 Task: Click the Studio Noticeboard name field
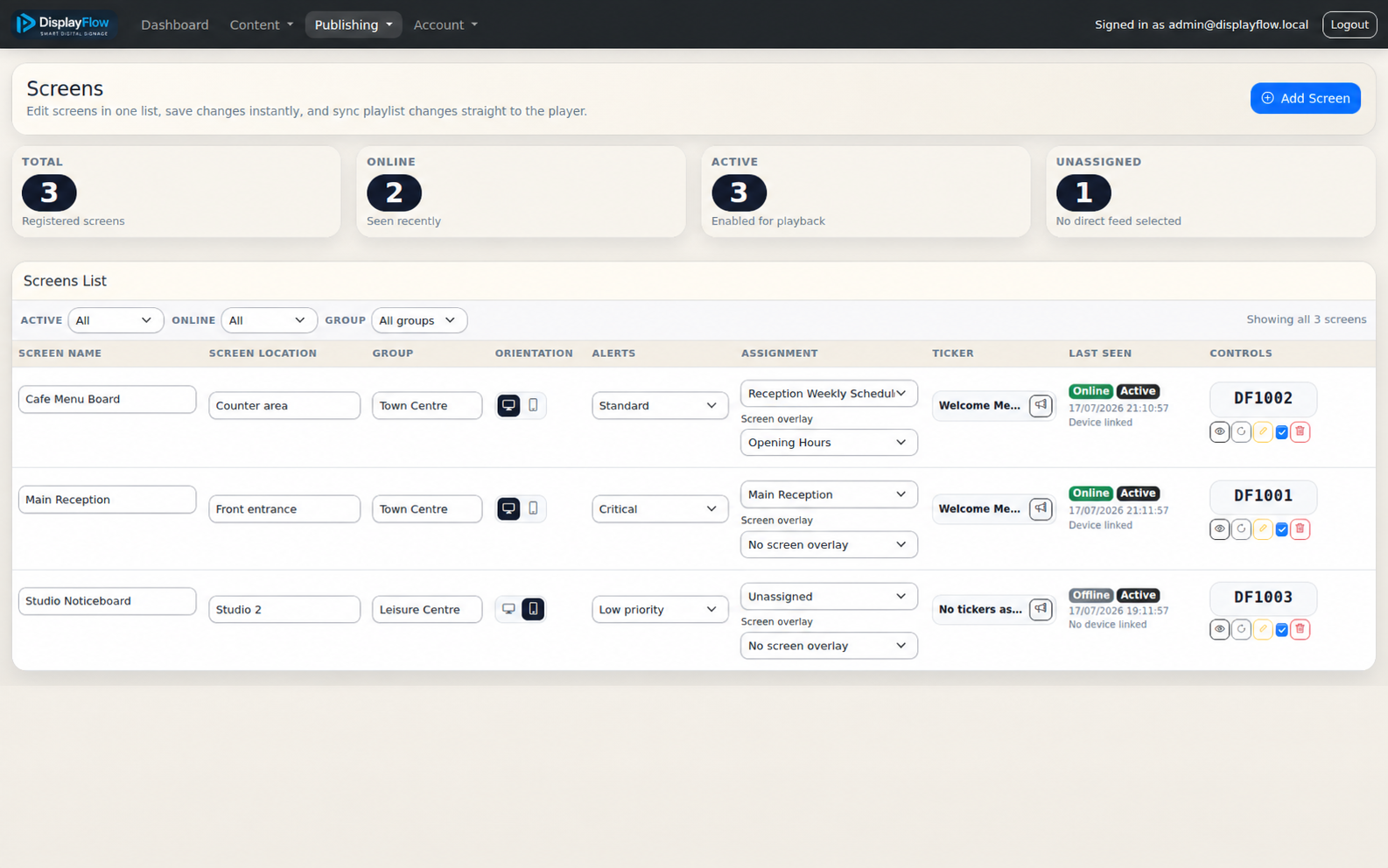coord(107,601)
